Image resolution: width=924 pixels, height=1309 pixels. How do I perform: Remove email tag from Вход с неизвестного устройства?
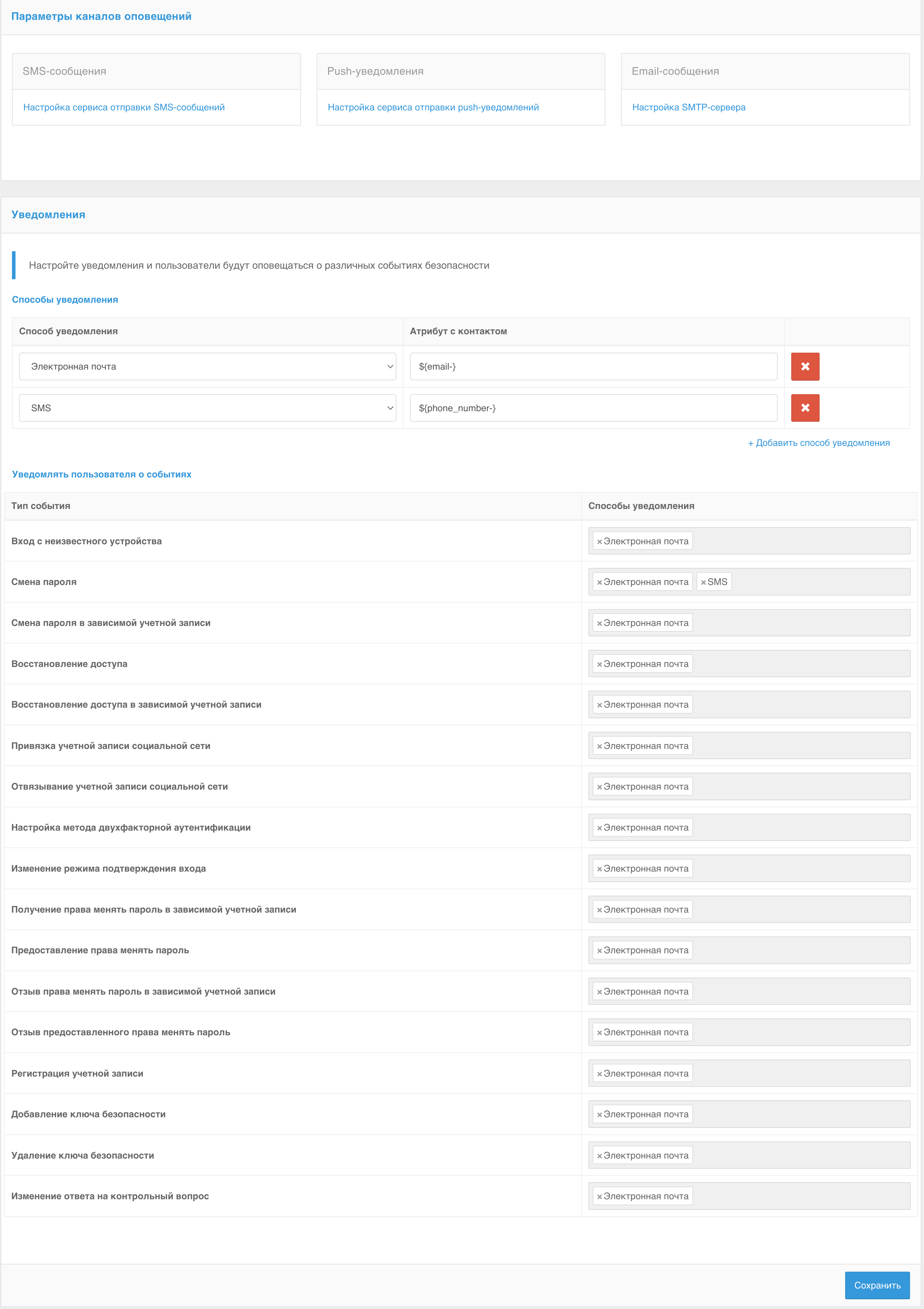pos(599,542)
